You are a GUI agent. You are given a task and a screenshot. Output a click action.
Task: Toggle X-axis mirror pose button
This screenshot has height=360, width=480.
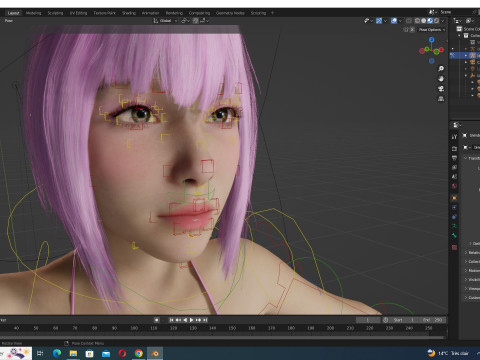pos(412,30)
